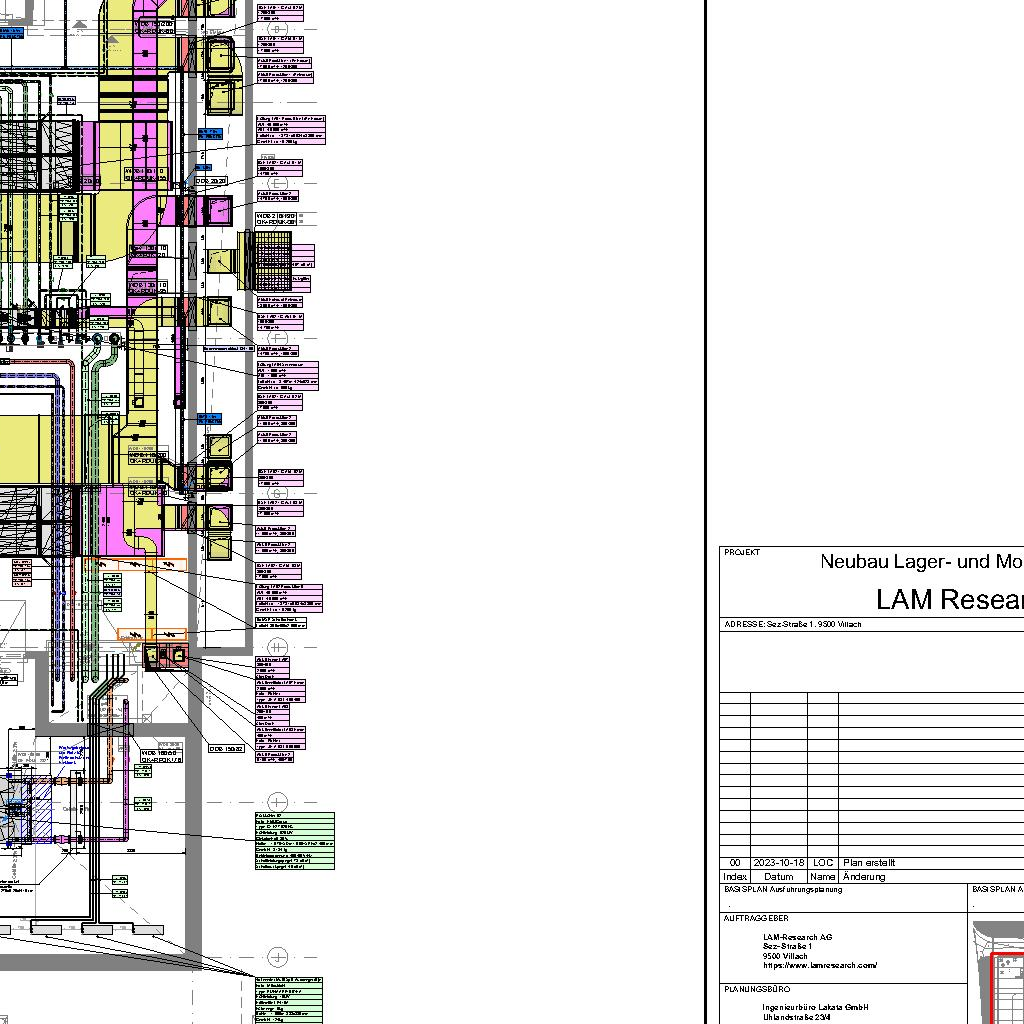Viewport: 1024px width, 1024px height.
Task: Click grid axis bubble 'E'
Action: tap(278, 184)
